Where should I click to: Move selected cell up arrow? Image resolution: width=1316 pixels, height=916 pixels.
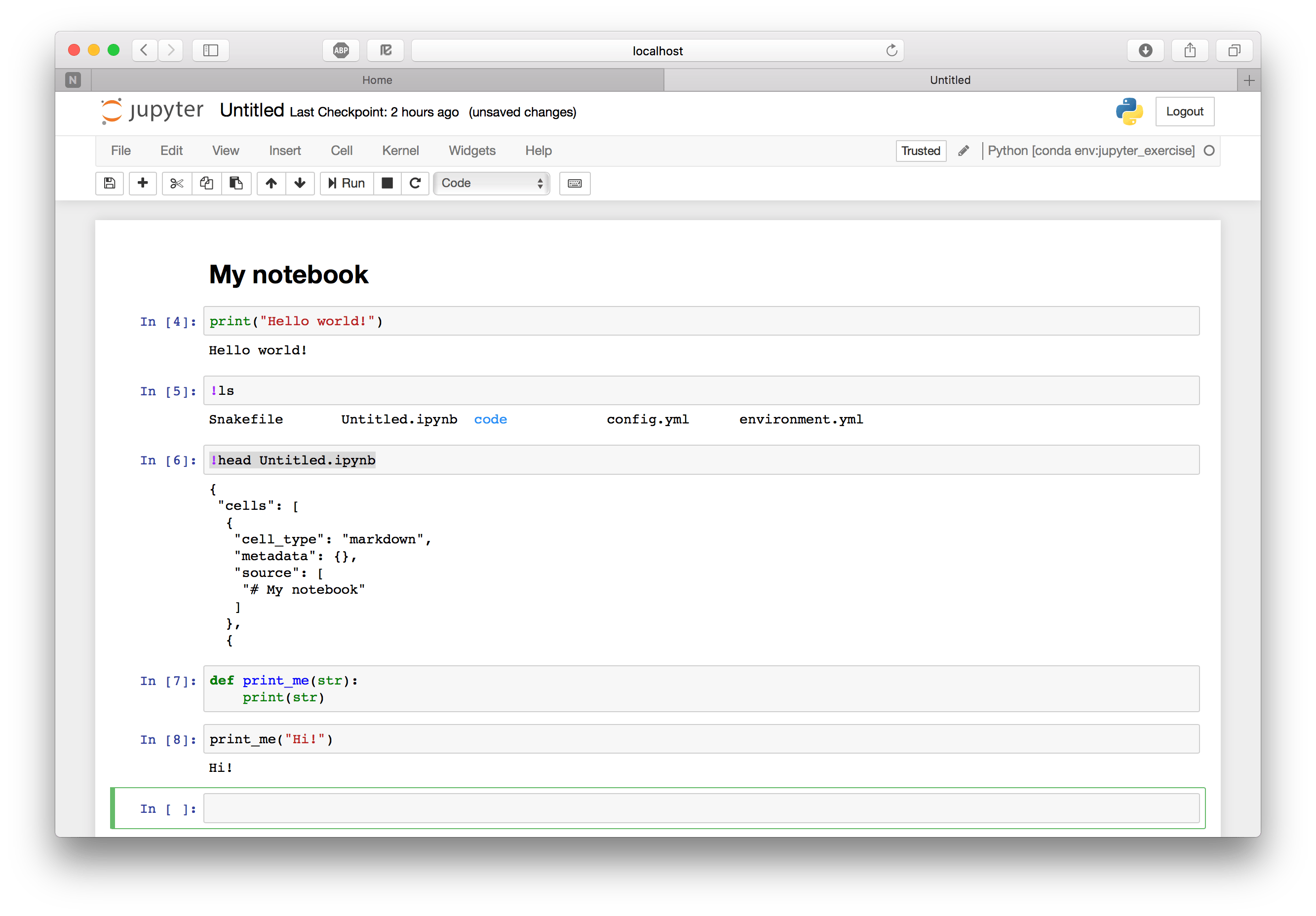pyautogui.click(x=271, y=184)
